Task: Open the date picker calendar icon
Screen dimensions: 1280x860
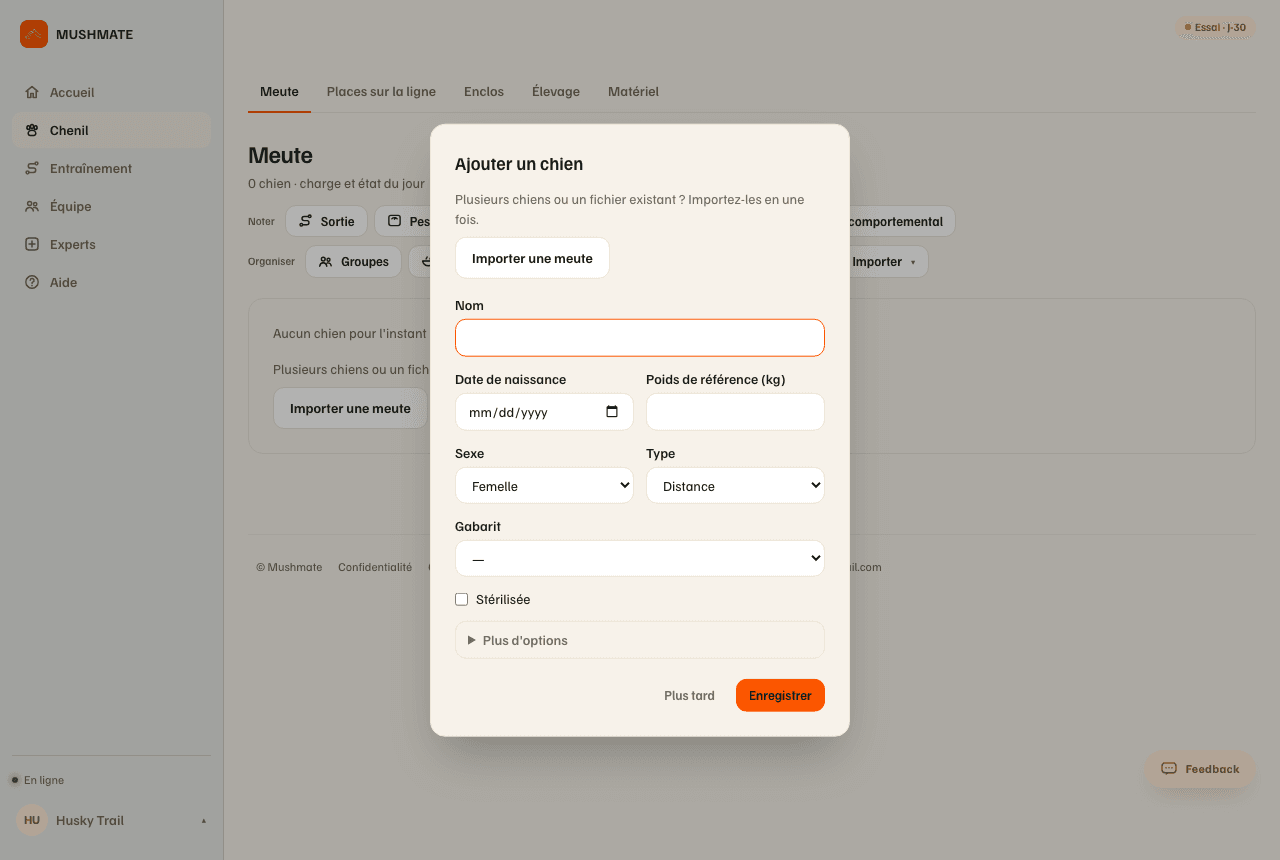Action: (612, 412)
